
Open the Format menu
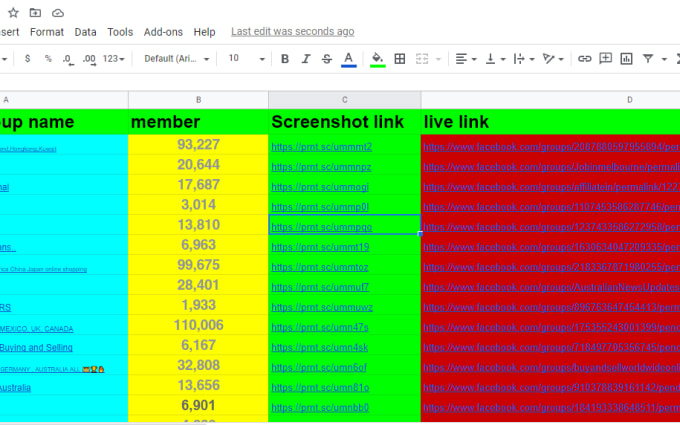pyautogui.click(x=47, y=32)
